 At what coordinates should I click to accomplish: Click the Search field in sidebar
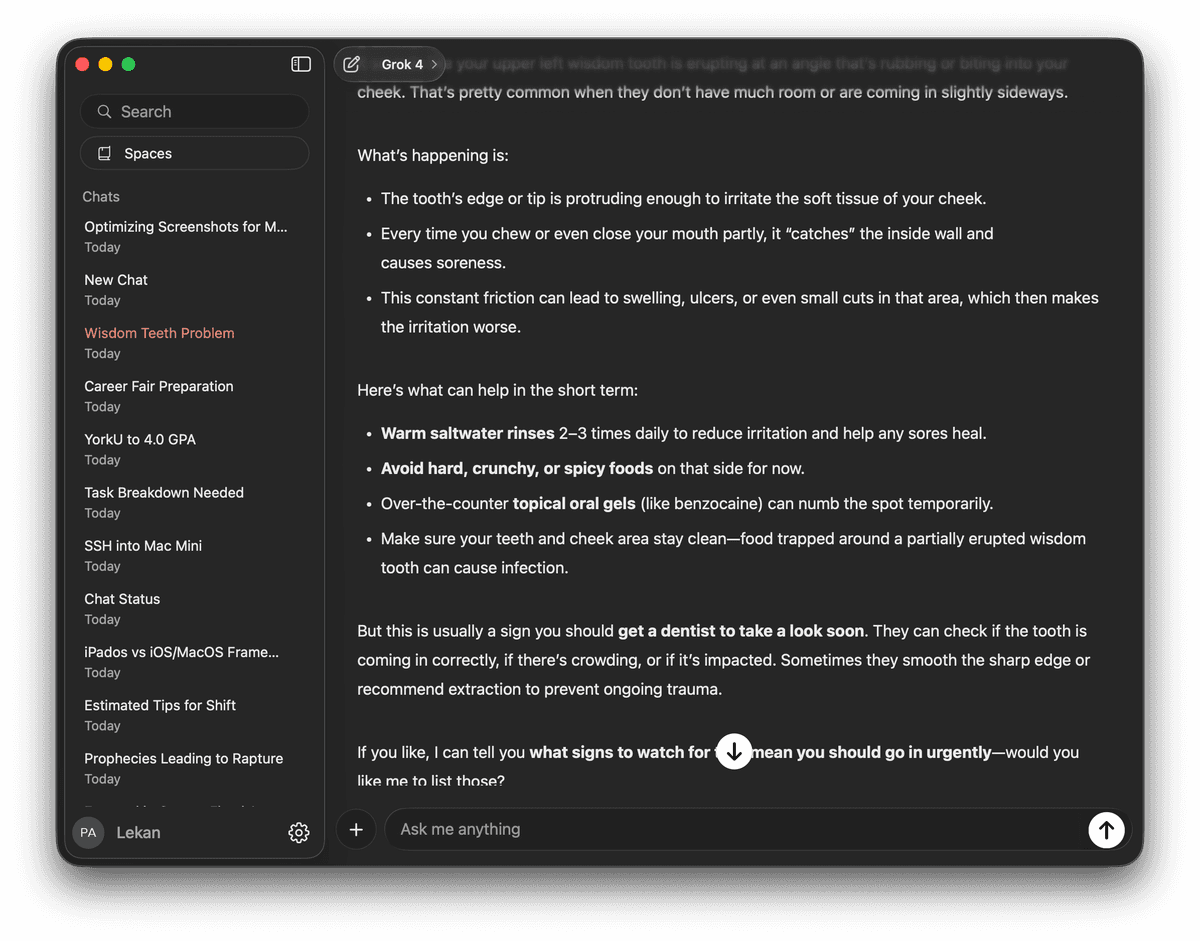[194, 111]
